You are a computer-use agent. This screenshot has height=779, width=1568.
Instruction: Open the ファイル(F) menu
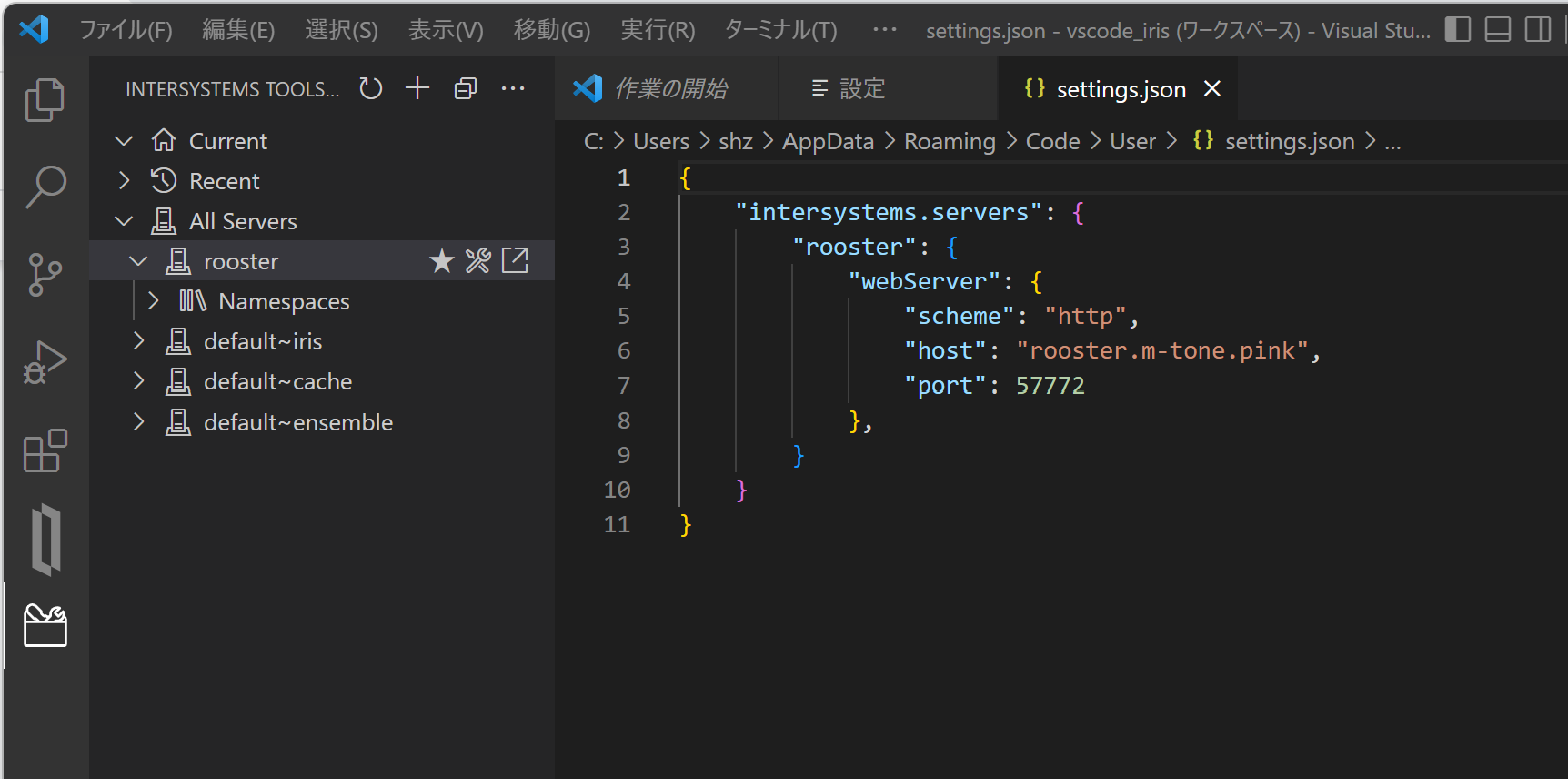pyautogui.click(x=126, y=30)
